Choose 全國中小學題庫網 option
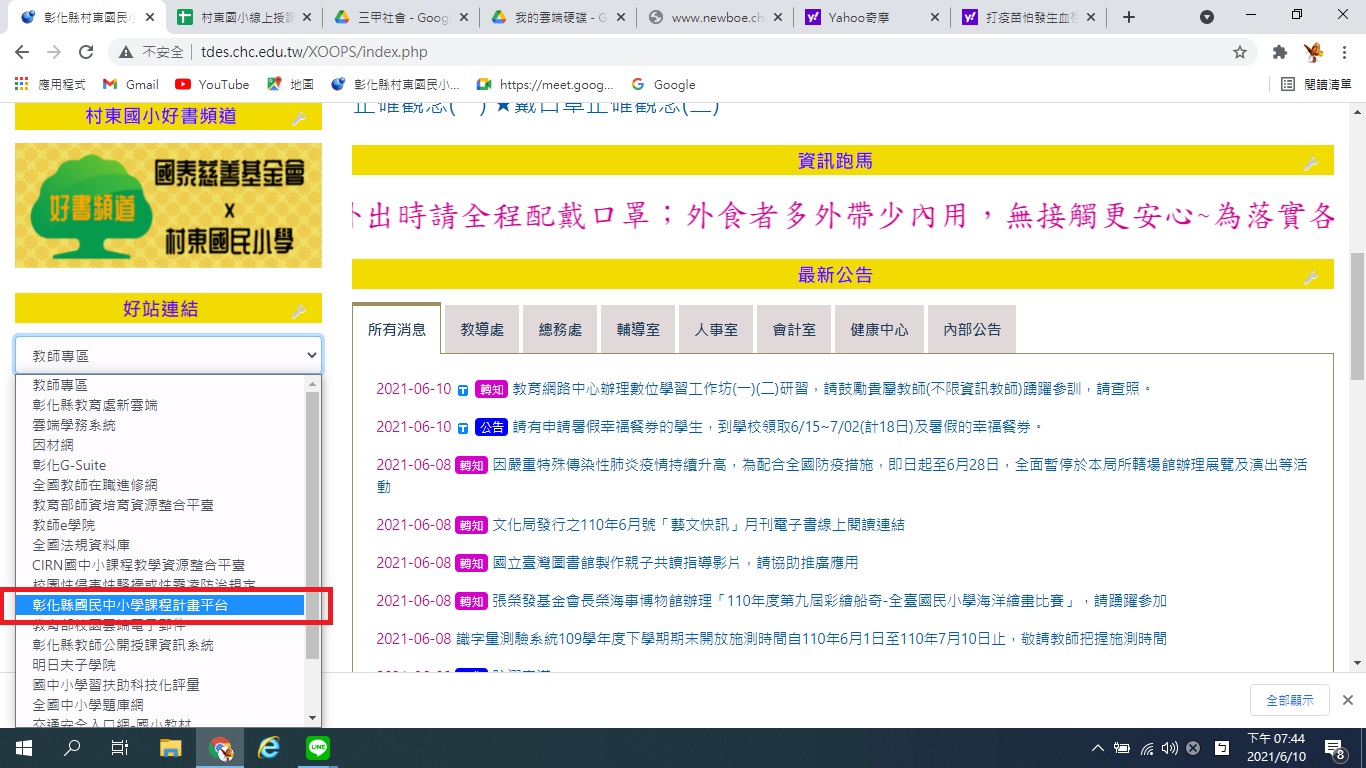Screen dimensions: 1366x768 point(161,705)
